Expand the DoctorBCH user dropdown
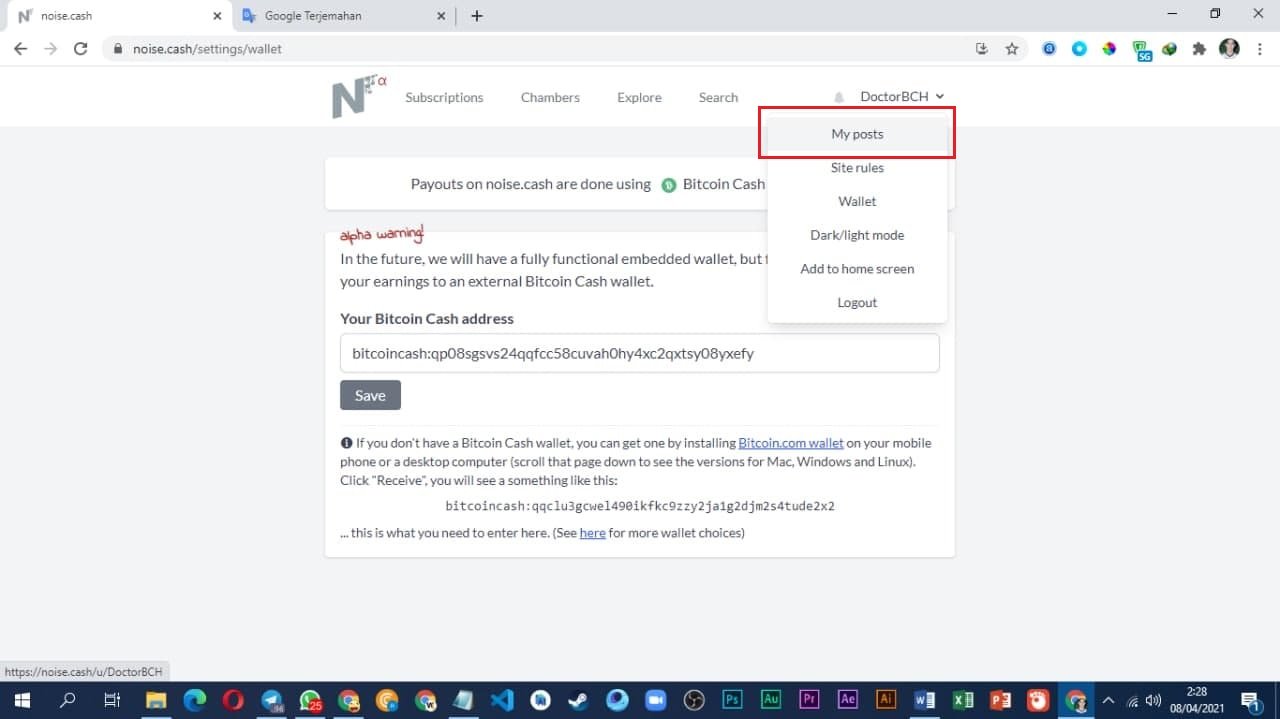Viewport: 1280px width, 719px height. pos(902,97)
